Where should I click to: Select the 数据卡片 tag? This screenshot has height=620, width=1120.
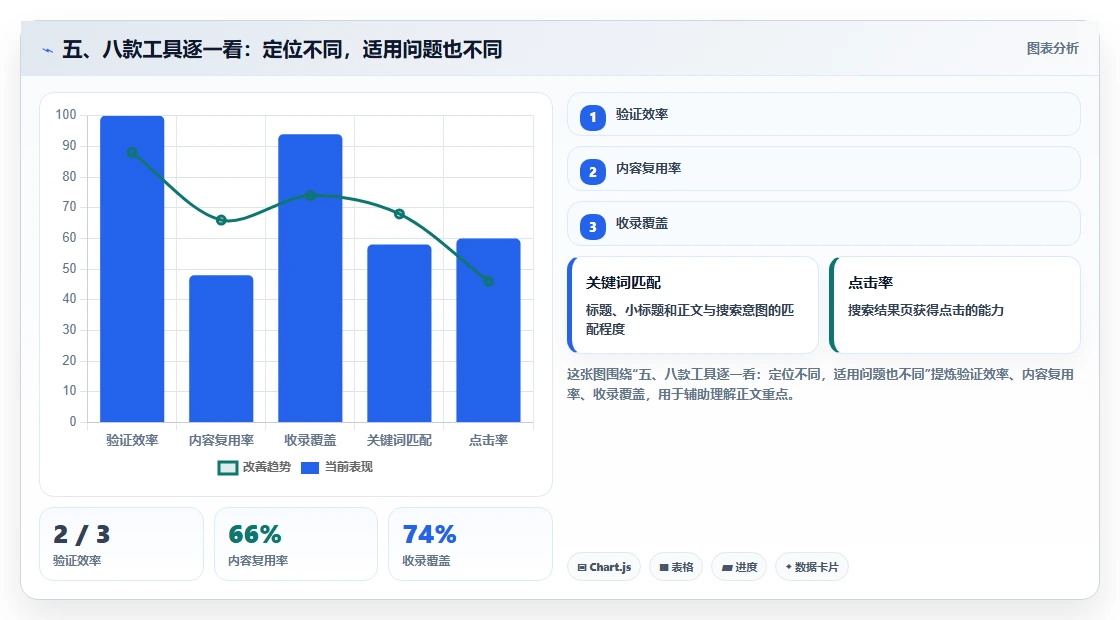812,567
